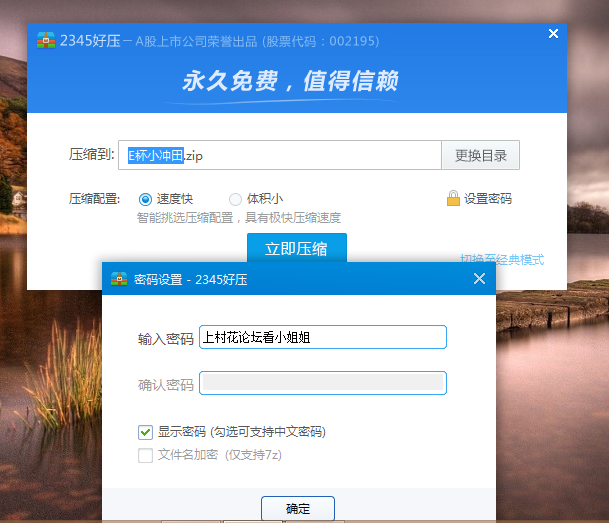Close the 2345好压 main window

point(553,34)
